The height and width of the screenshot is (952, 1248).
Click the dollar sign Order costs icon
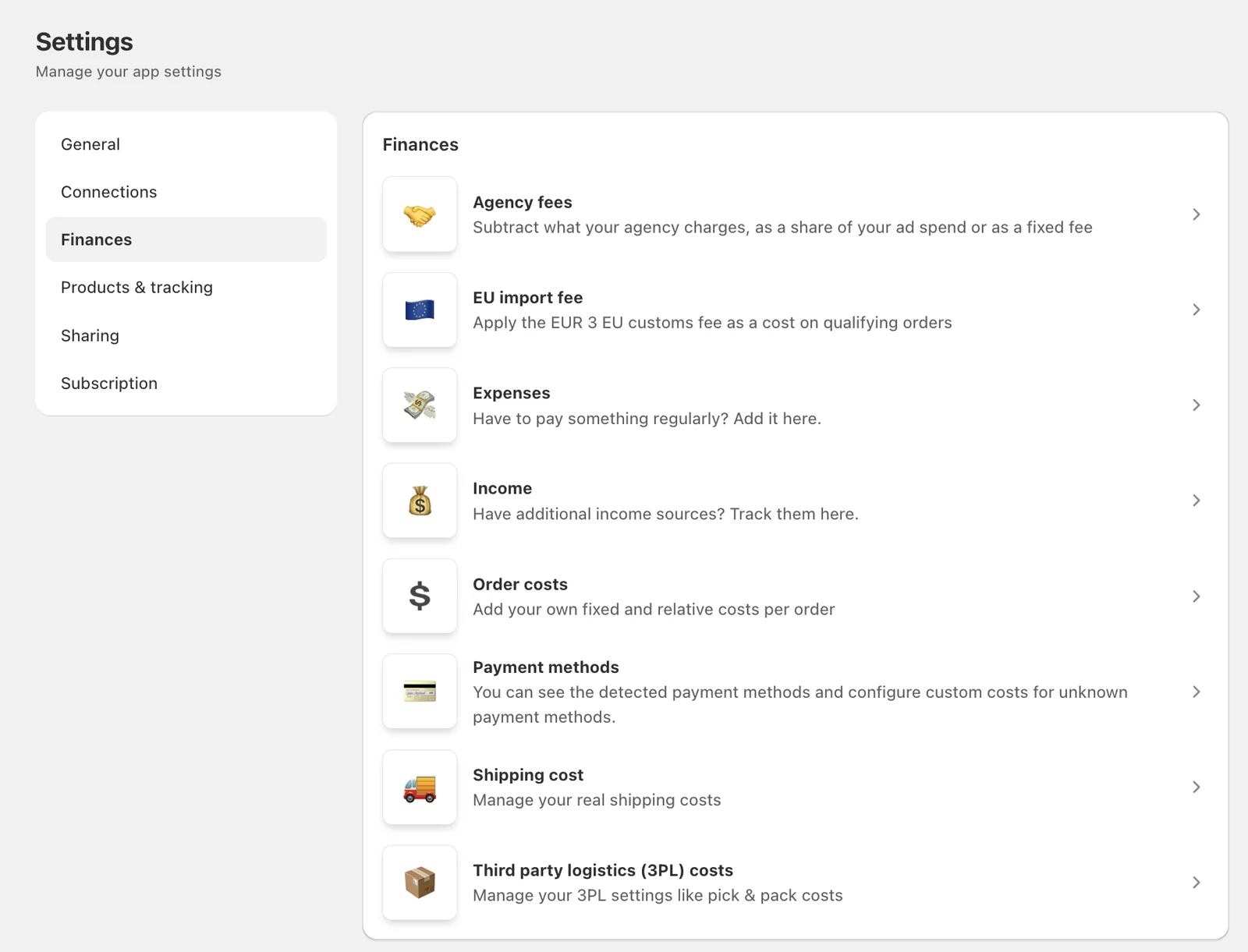(420, 596)
